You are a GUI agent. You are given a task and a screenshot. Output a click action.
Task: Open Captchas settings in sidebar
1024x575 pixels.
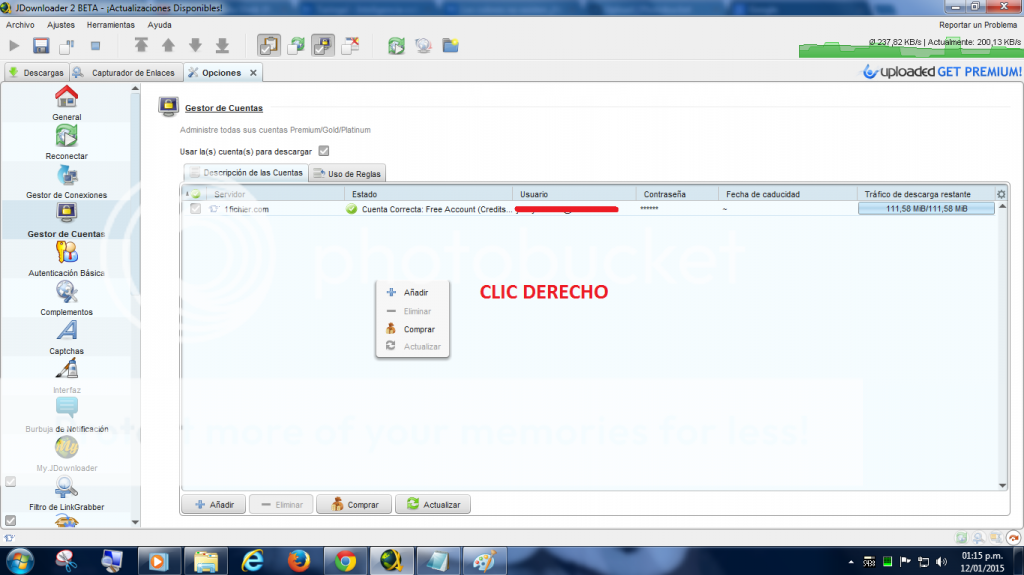pos(67,338)
